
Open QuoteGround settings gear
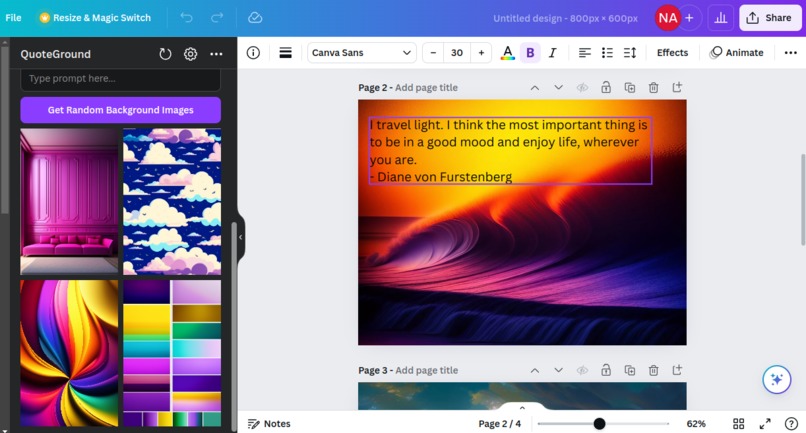tap(191, 54)
